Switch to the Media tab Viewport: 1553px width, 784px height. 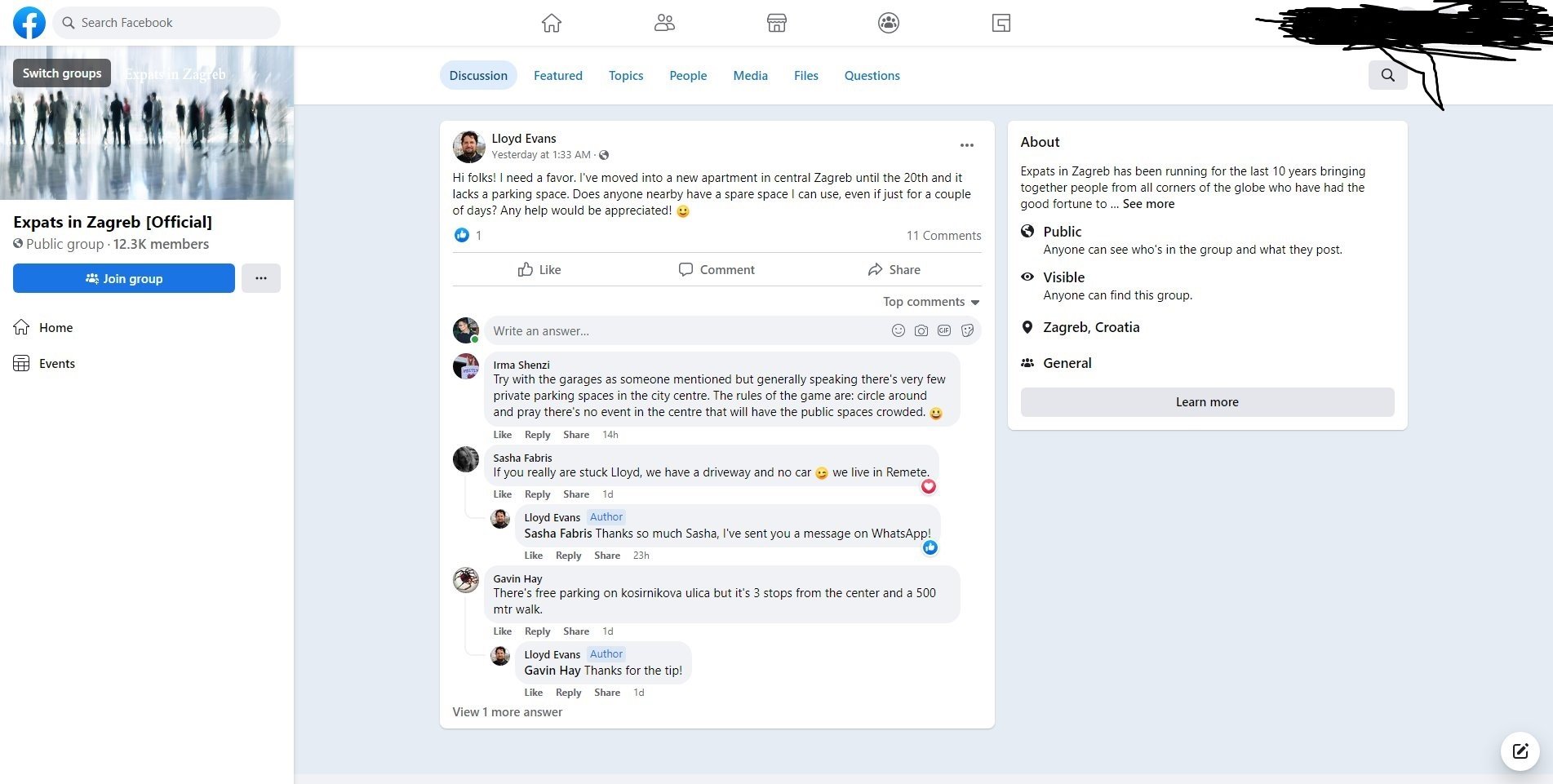pyautogui.click(x=750, y=75)
